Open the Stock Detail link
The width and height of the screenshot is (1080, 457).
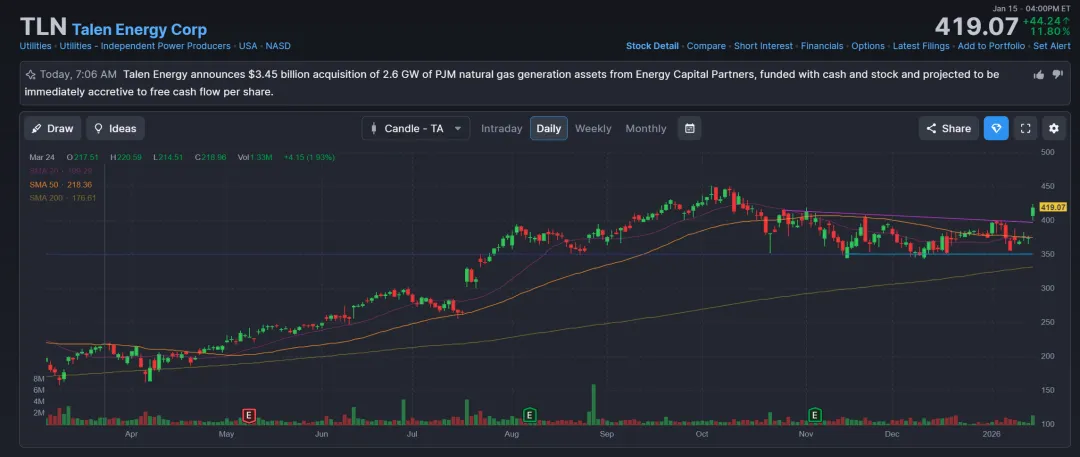point(652,46)
